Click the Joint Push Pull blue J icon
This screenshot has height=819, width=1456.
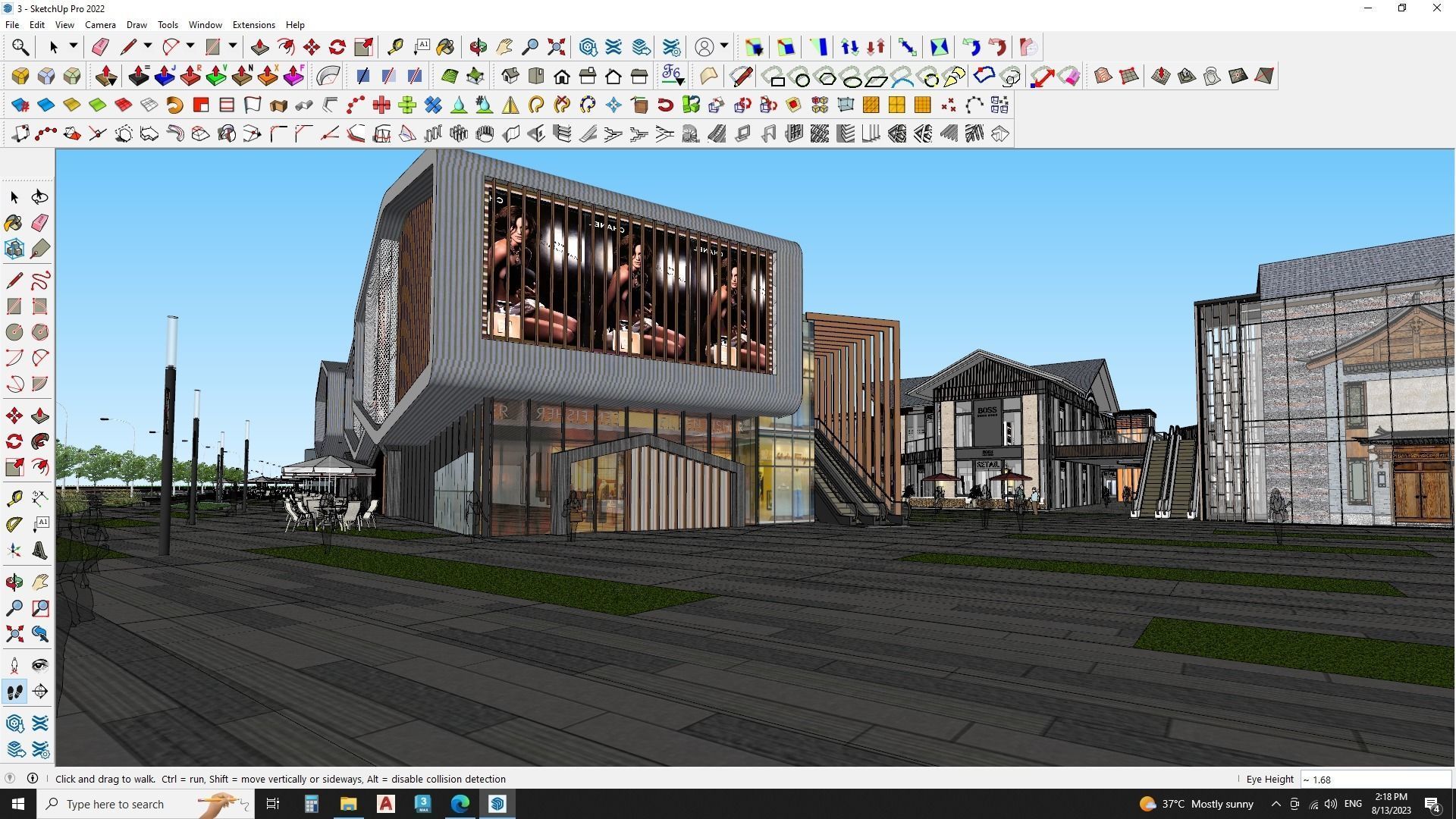(165, 76)
